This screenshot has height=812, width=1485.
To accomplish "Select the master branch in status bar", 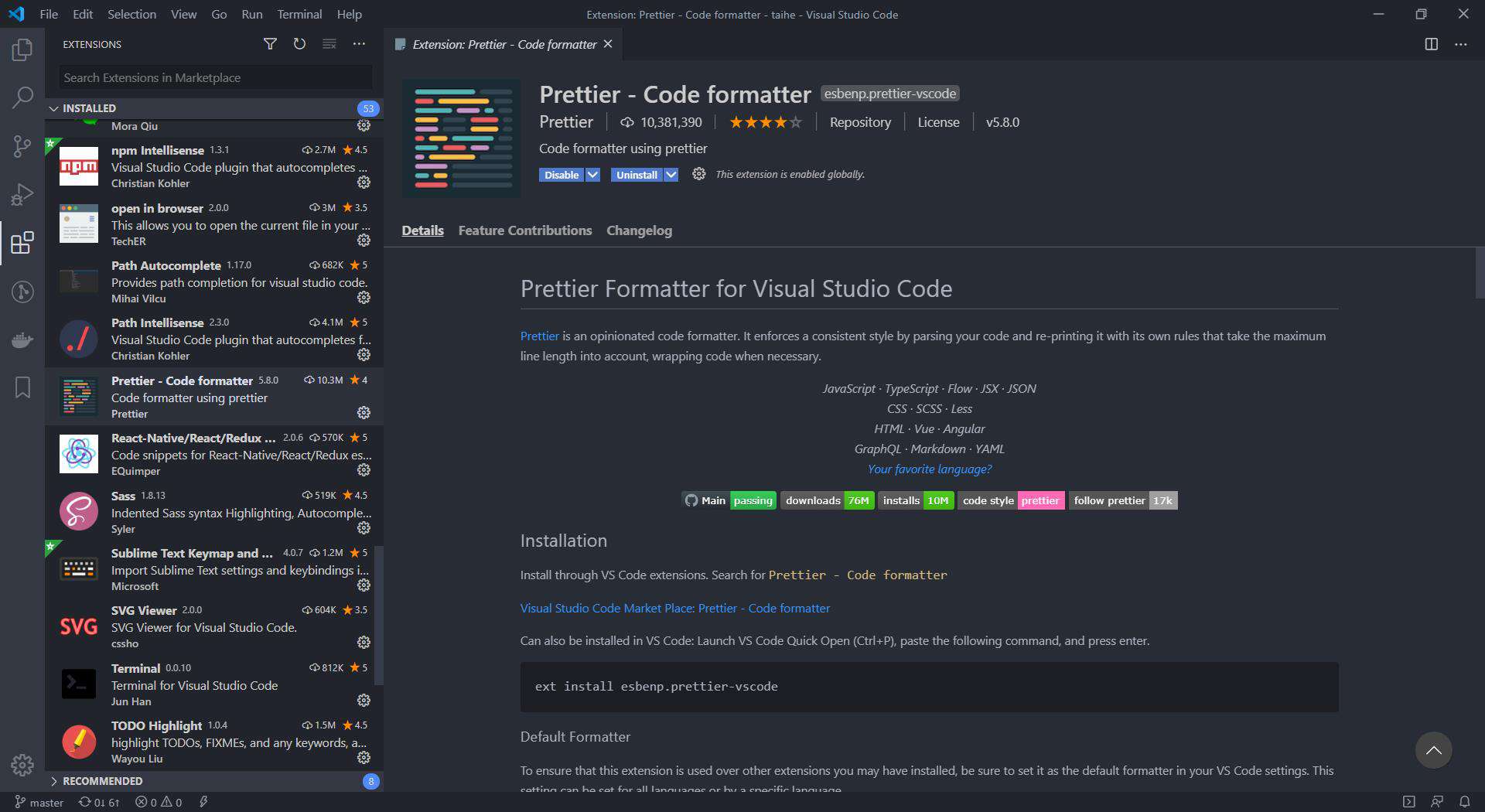I will click(39, 802).
